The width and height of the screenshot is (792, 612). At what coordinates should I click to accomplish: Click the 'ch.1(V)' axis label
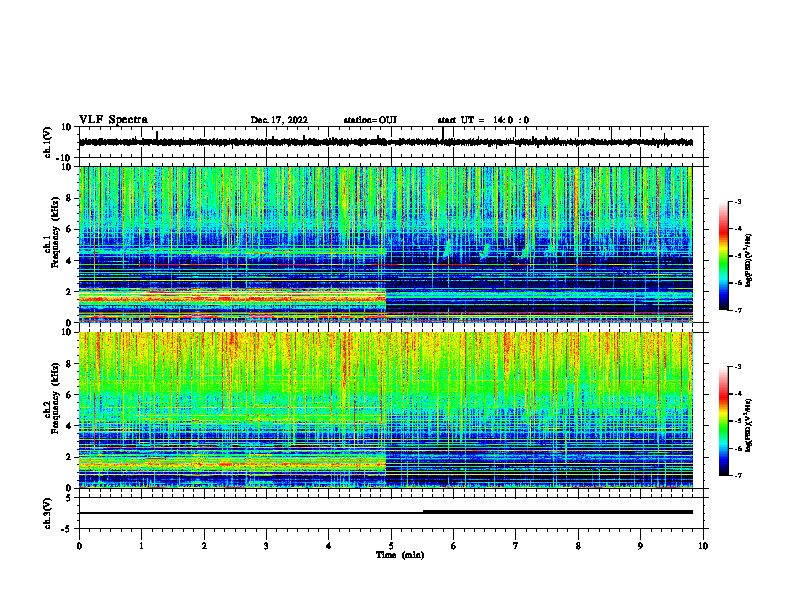48,142
